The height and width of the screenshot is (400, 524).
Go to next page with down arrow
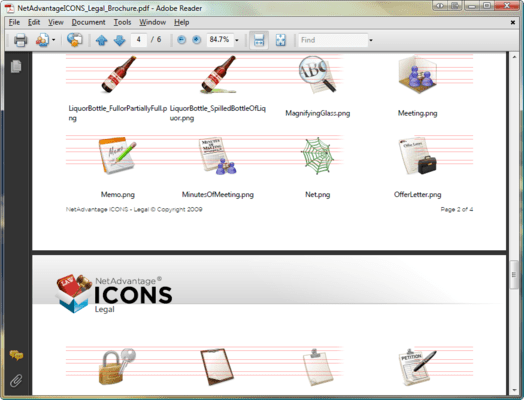click(119, 40)
